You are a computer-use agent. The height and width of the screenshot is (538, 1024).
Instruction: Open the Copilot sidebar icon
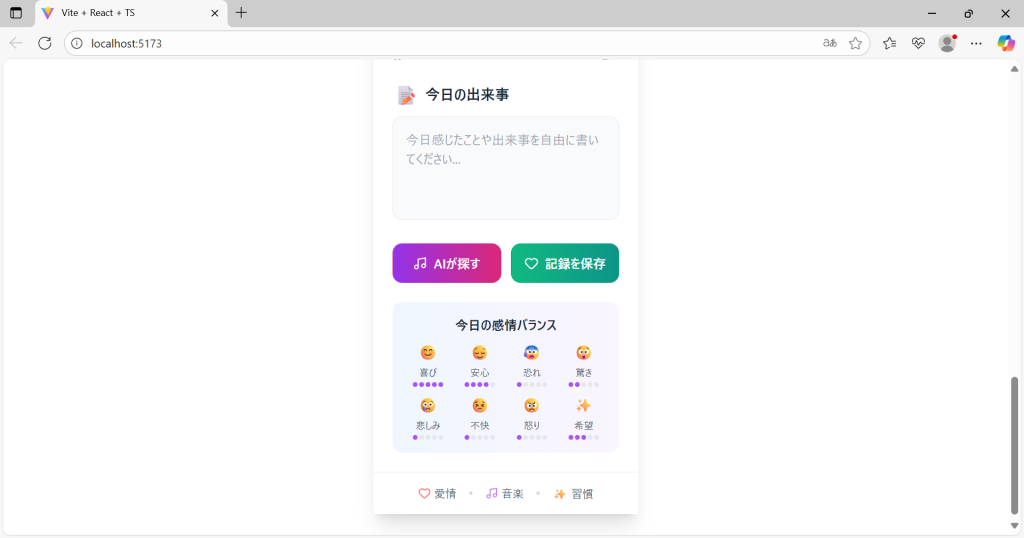pos(1006,43)
